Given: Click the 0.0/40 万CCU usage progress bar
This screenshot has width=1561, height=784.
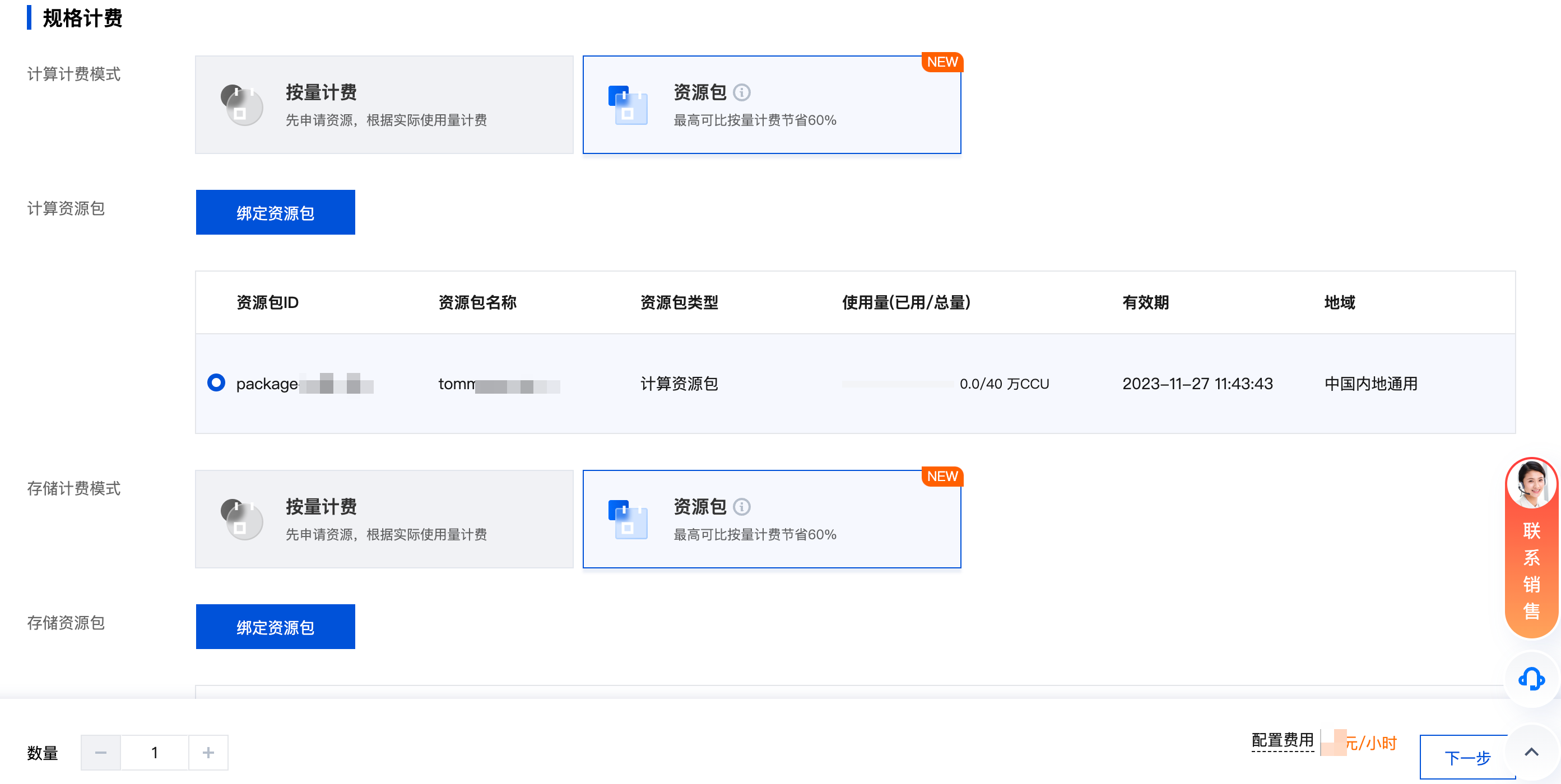Looking at the screenshot, I should (897, 384).
